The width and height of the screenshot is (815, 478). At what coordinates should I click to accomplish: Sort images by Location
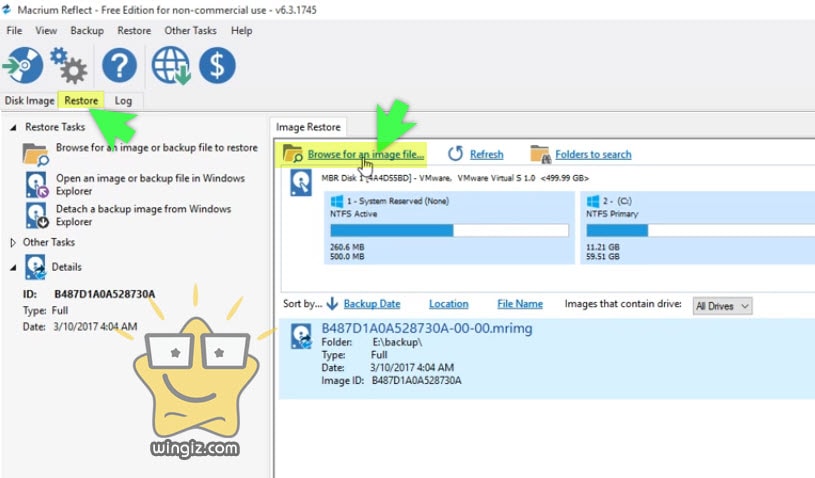pyautogui.click(x=449, y=304)
